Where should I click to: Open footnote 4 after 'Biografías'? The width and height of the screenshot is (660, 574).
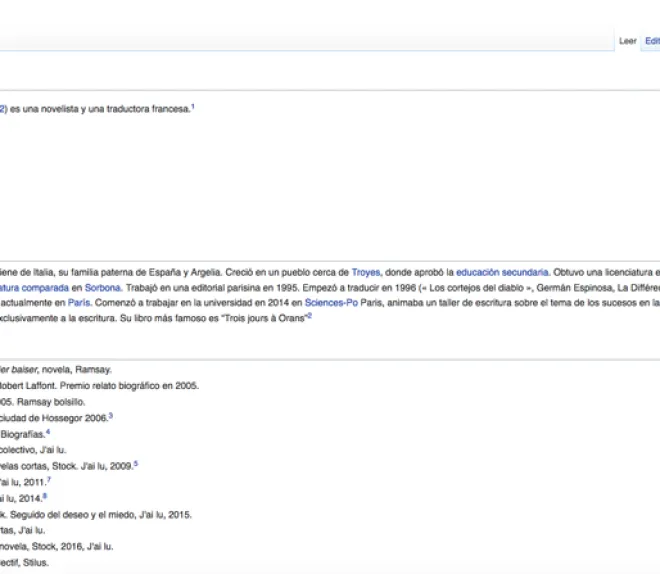pyautogui.click(x=48, y=432)
